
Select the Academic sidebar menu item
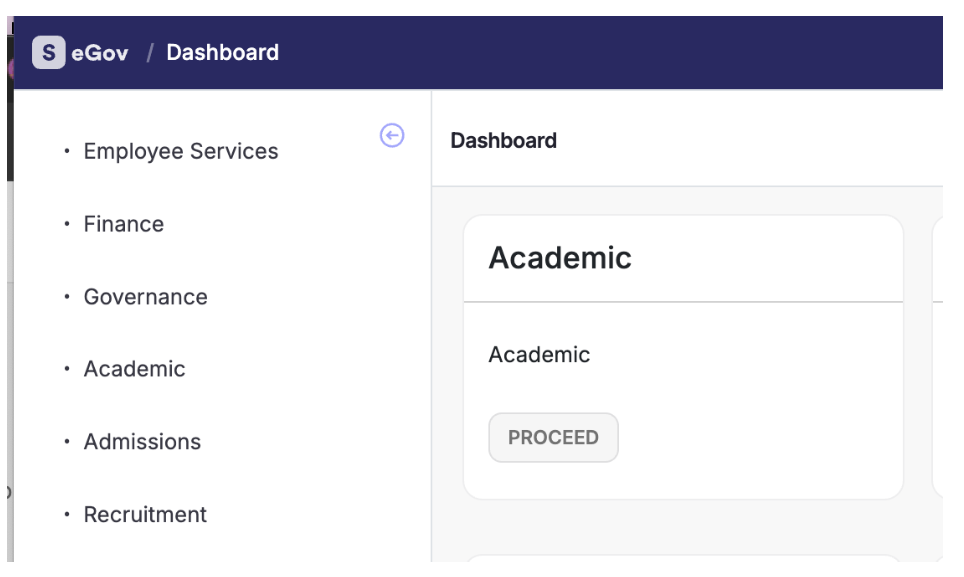134,370
